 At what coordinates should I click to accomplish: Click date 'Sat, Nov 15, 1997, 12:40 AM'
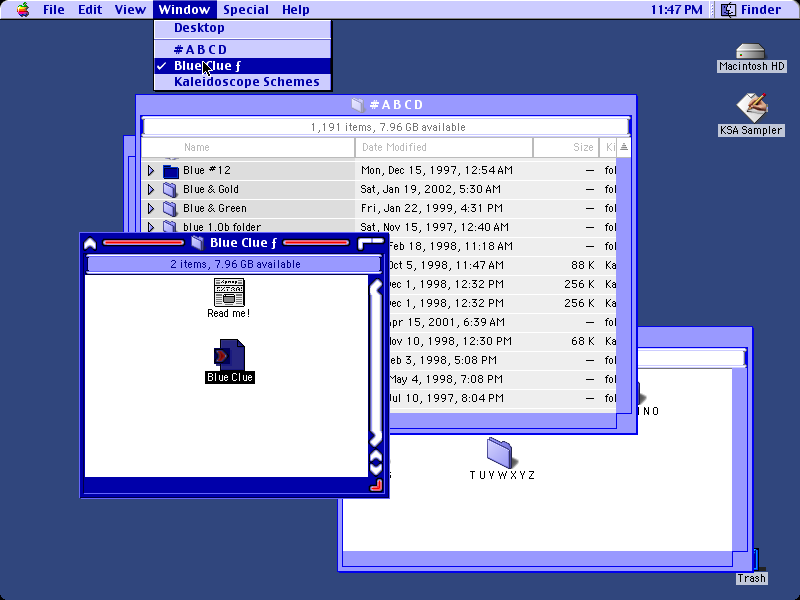point(435,227)
